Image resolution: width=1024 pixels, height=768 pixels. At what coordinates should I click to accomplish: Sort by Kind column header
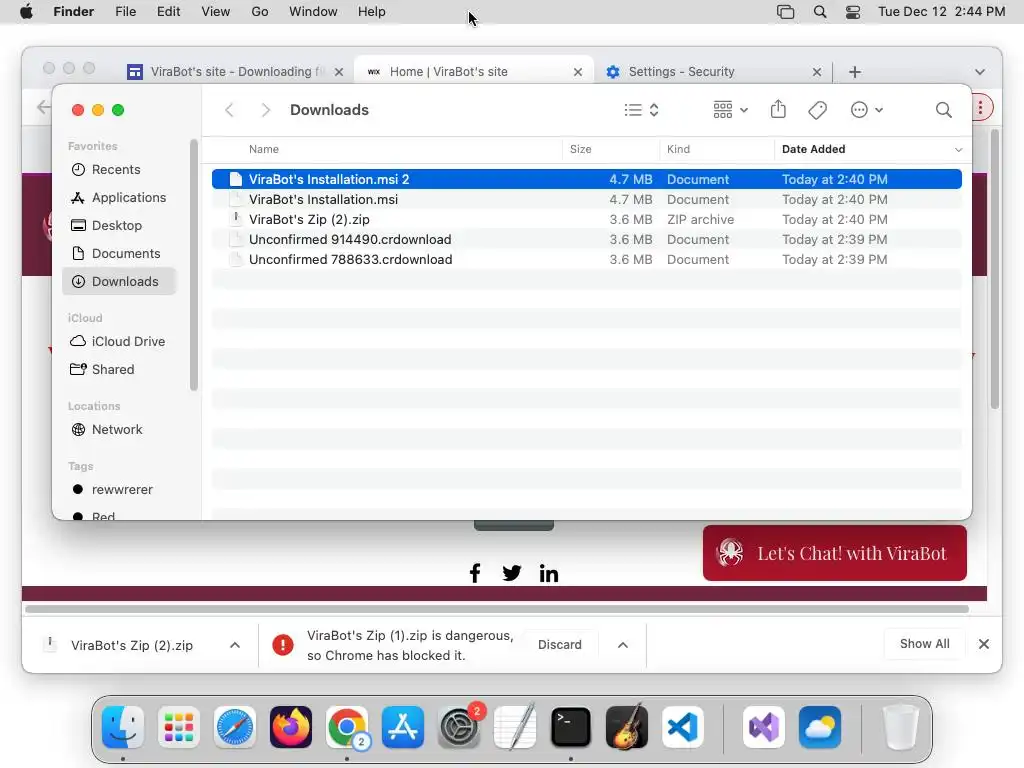(x=678, y=149)
